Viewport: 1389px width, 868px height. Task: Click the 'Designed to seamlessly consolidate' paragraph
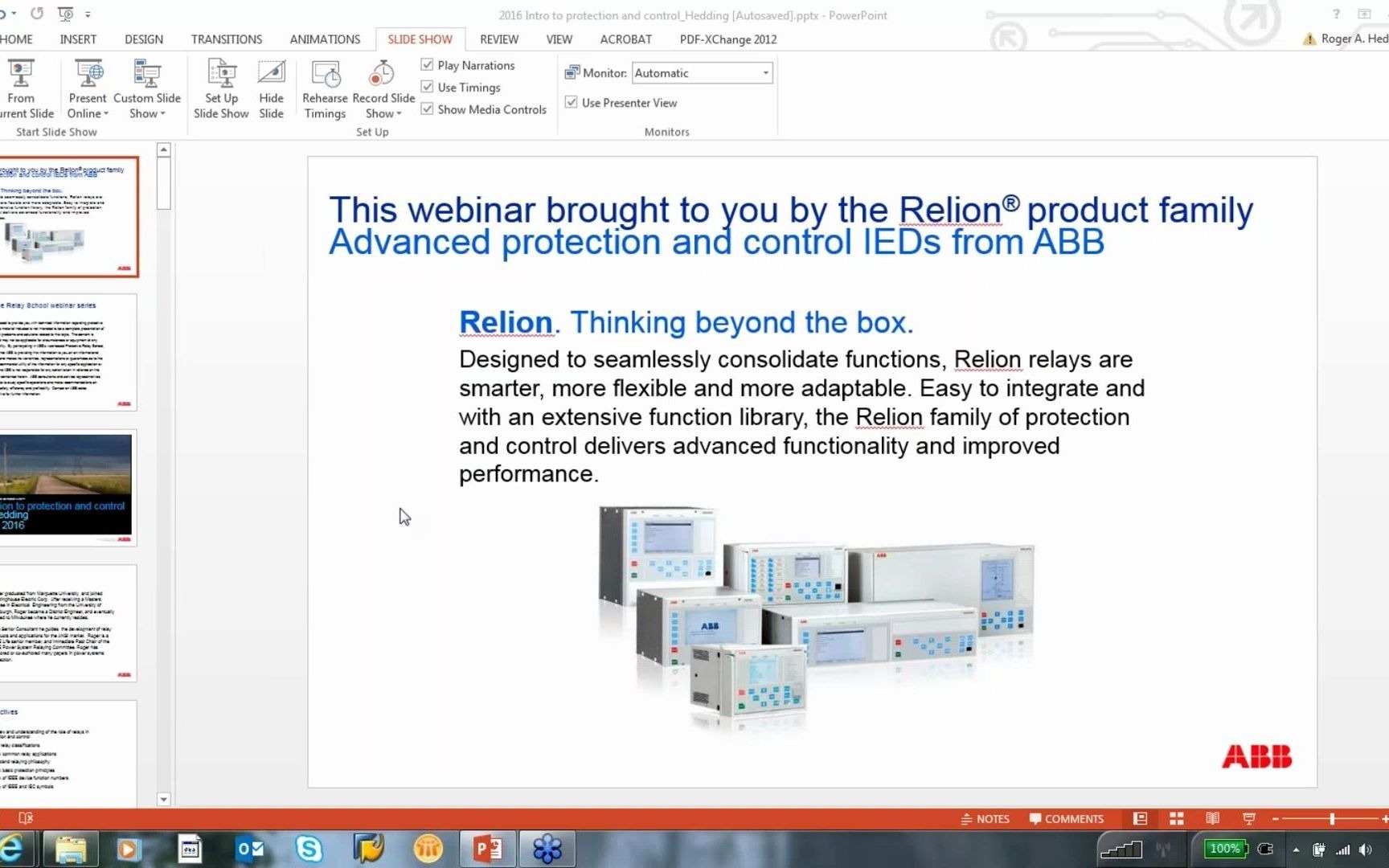click(801, 416)
